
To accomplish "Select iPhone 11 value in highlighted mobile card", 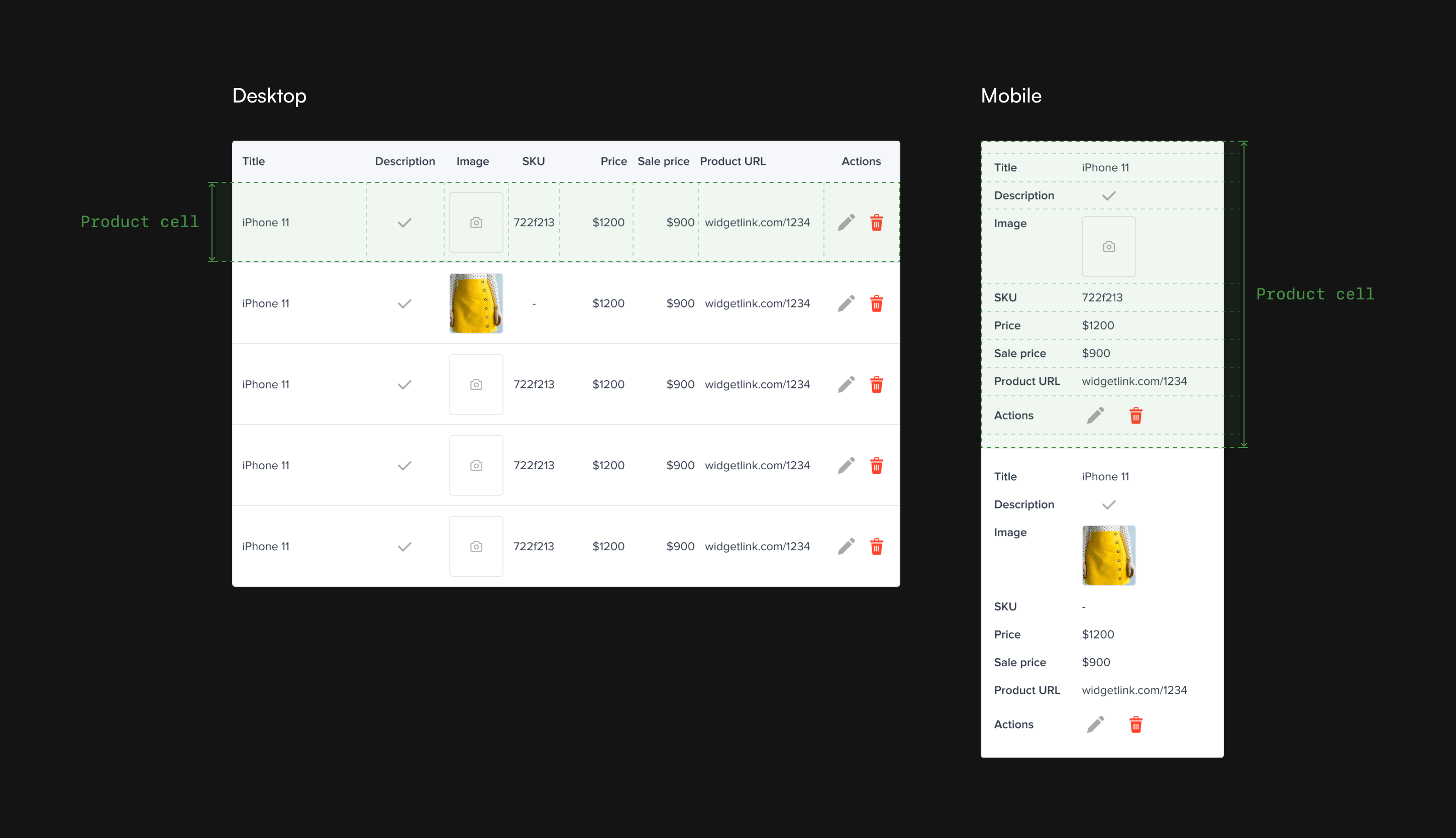I will pyautogui.click(x=1105, y=167).
